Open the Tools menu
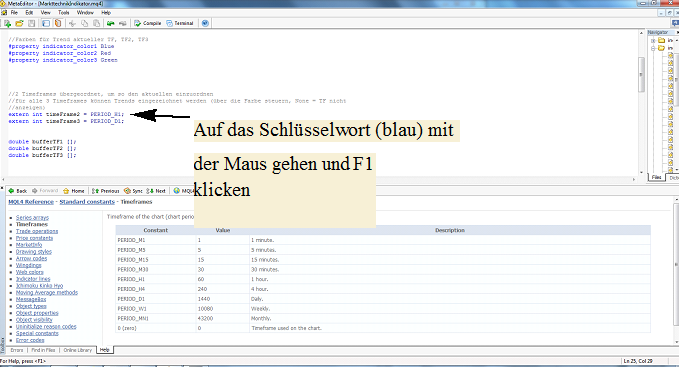Screen dimensions: 679x367 (x=64, y=13)
